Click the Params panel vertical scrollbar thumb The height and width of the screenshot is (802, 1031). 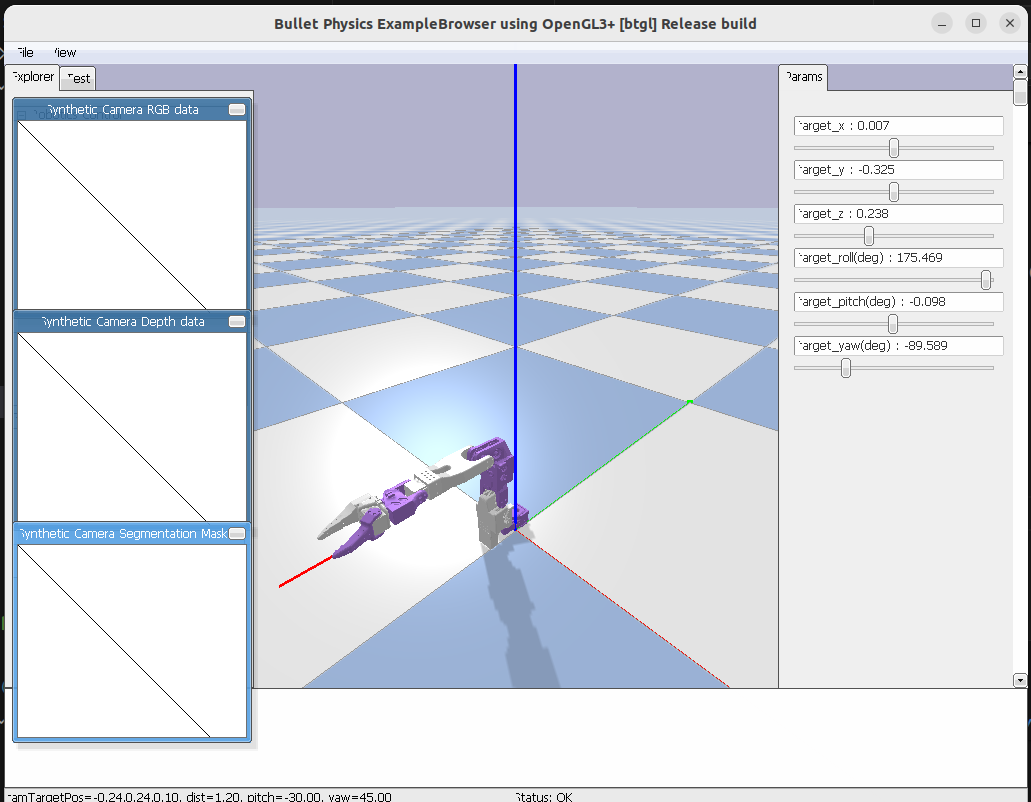(x=1020, y=93)
